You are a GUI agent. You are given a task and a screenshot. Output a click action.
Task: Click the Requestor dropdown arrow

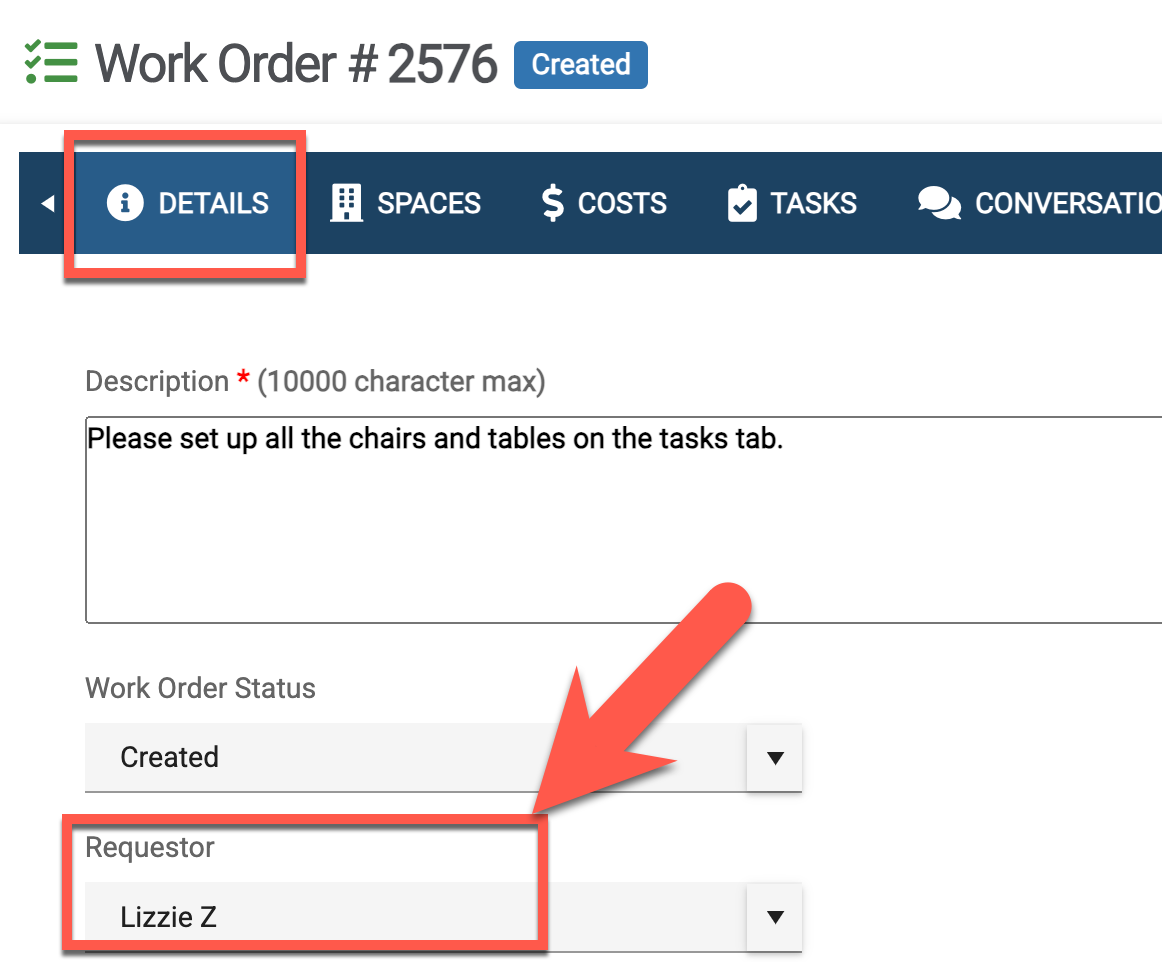[x=774, y=917]
